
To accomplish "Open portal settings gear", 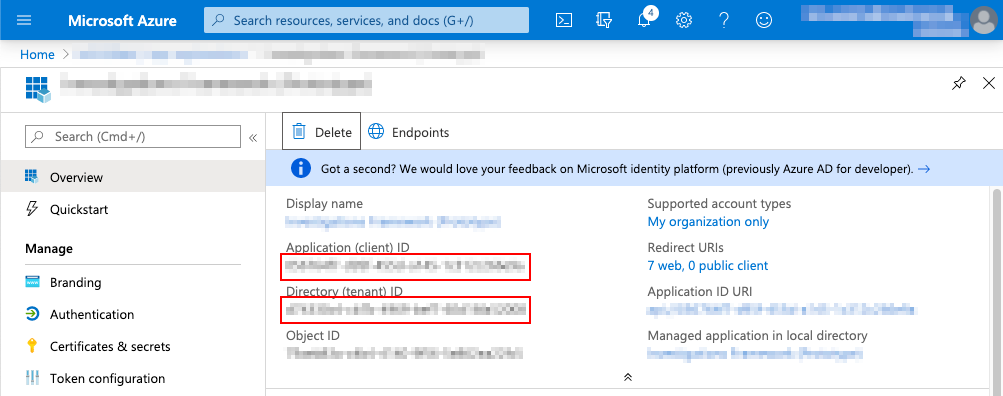I will tap(684, 20).
